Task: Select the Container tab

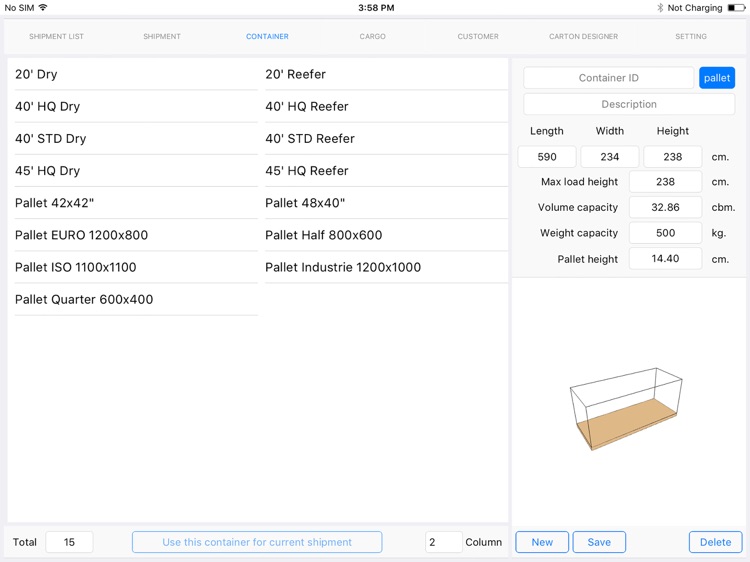Action: tap(267, 36)
